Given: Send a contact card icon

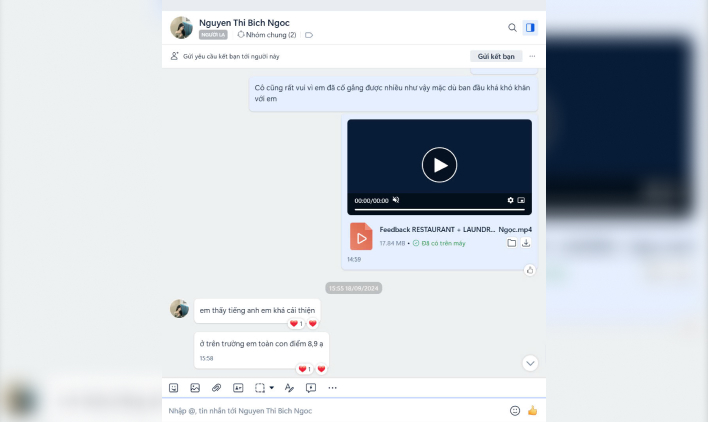Looking at the screenshot, I should click(238, 388).
